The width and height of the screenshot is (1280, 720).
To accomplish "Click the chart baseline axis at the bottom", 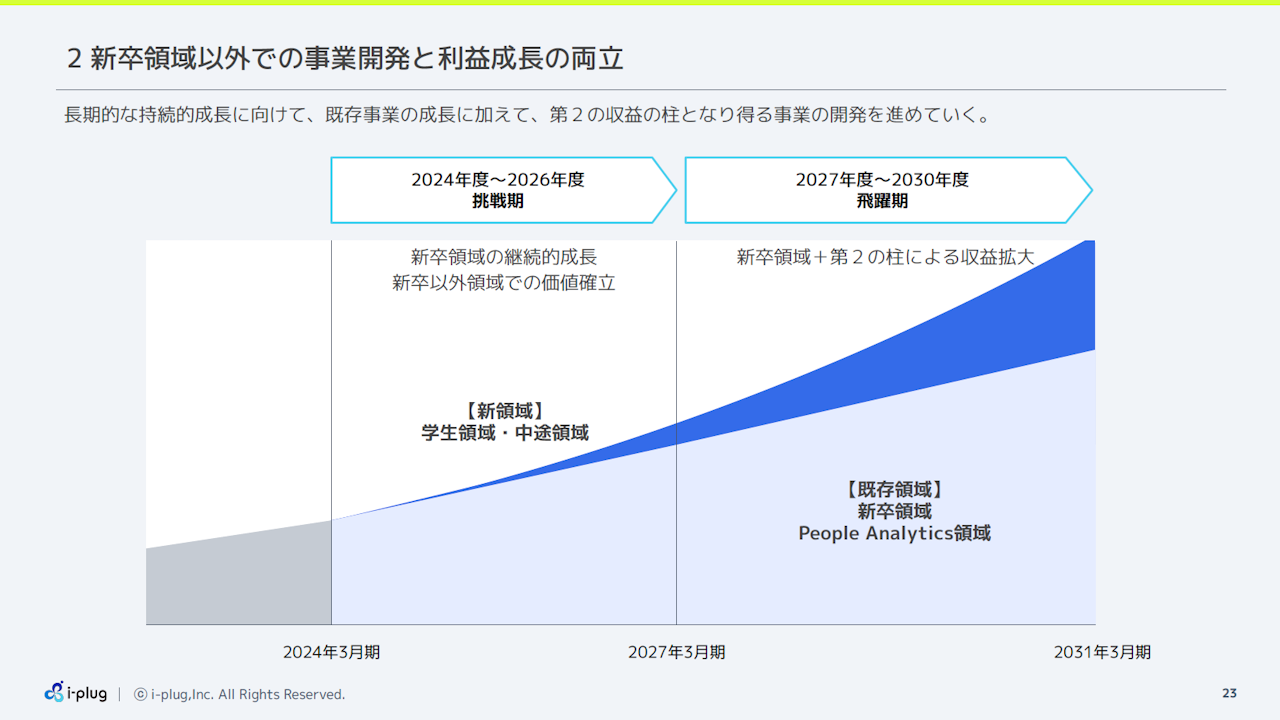I will tap(620, 624).
